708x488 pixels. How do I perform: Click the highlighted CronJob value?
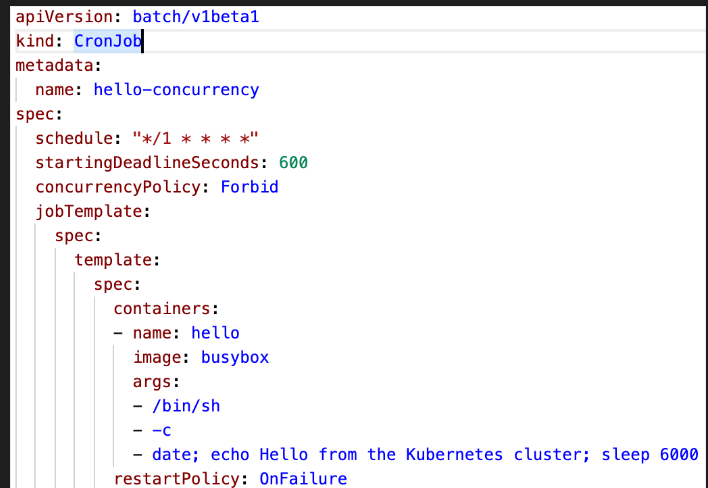click(x=108, y=41)
